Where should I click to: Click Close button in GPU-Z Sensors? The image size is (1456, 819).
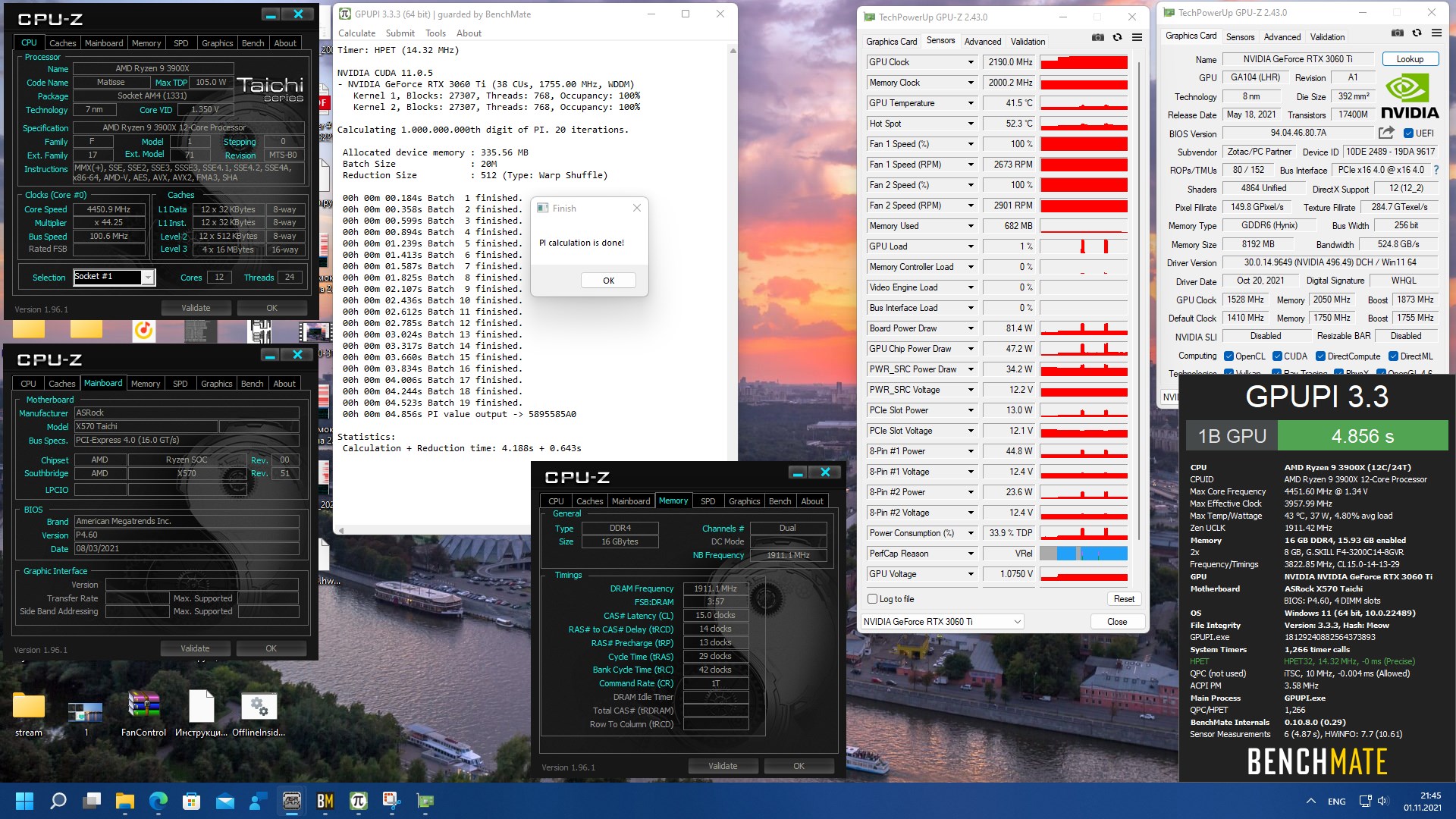tap(1117, 622)
